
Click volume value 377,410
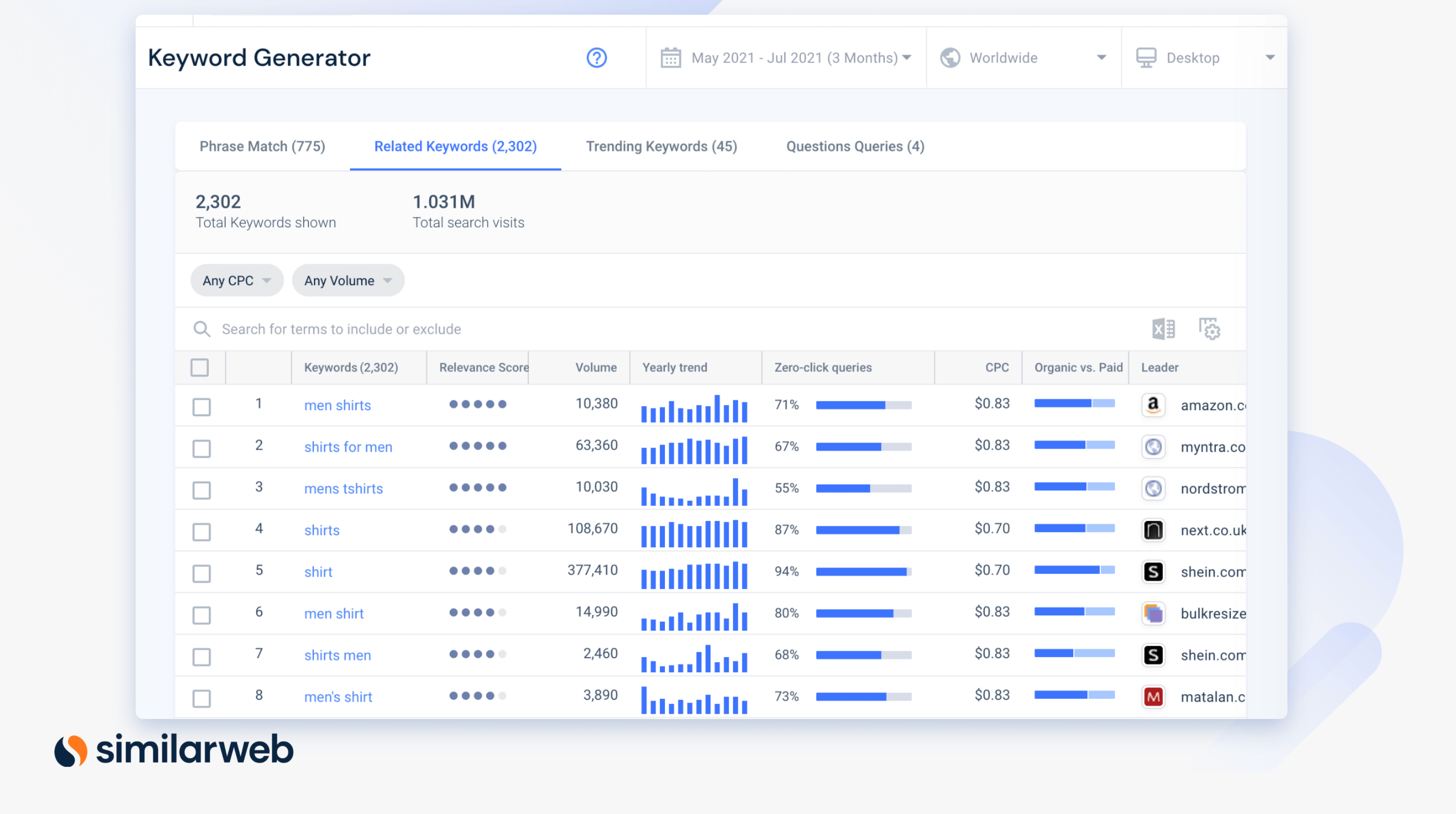[x=592, y=571]
